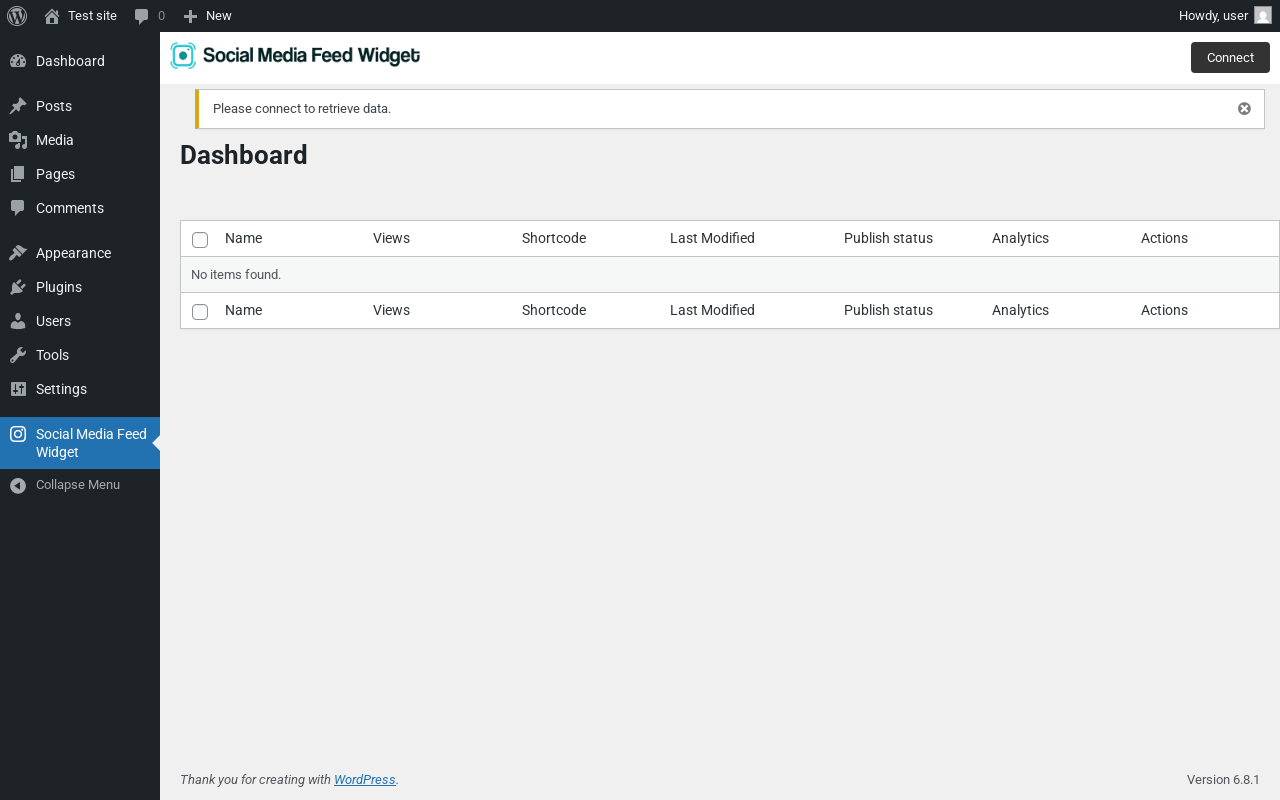Click the Tools wrench icon
This screenshot has height=800, width=1280.
(18, 355)
